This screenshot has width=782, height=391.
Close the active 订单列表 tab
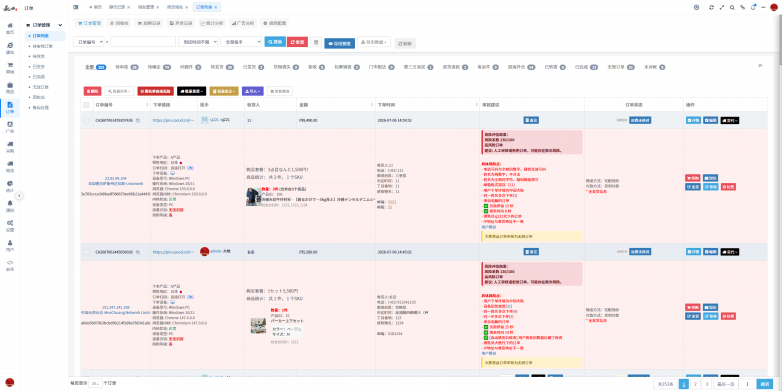[215, 7]
